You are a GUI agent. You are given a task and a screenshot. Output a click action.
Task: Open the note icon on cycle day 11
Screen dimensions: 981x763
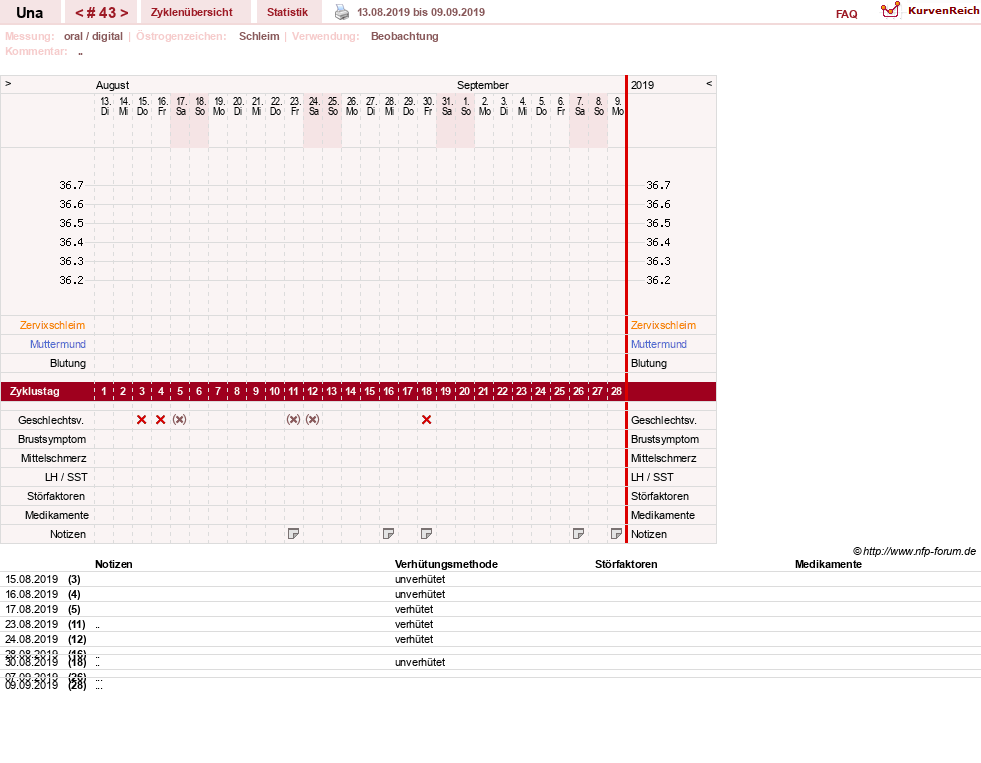pos(293,533)
